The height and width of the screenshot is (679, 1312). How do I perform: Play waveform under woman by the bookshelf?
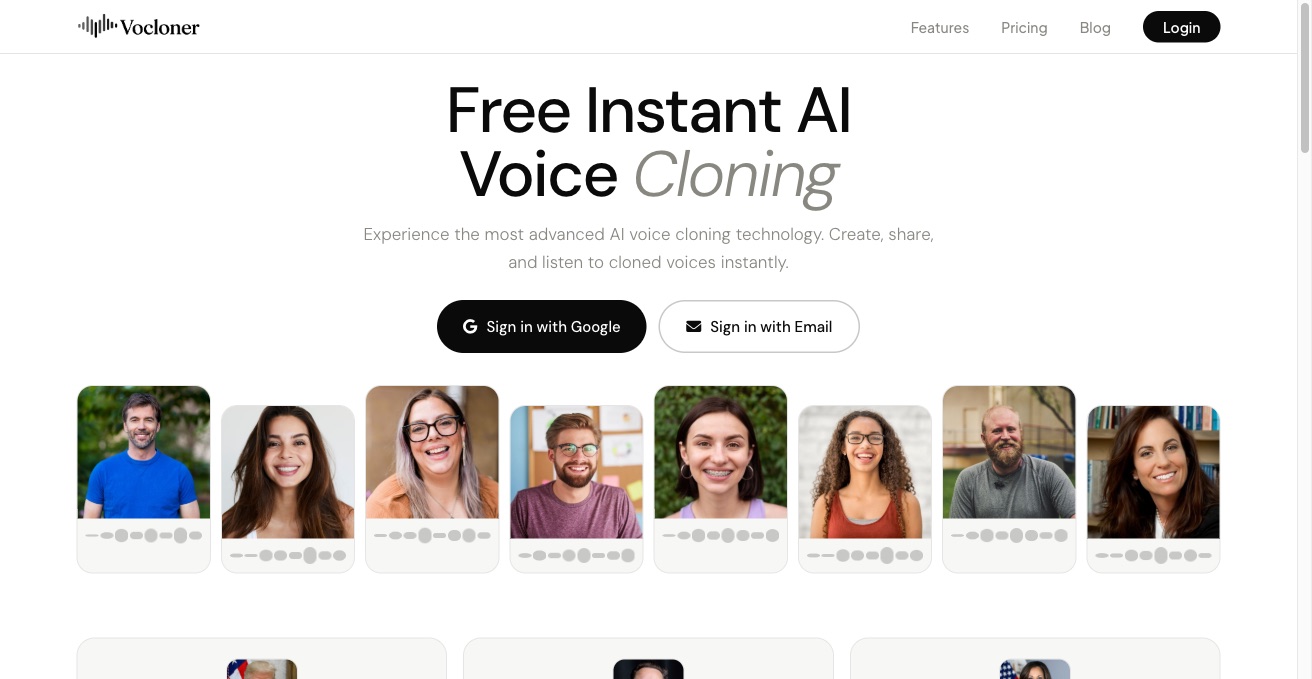pos(1153,555)
